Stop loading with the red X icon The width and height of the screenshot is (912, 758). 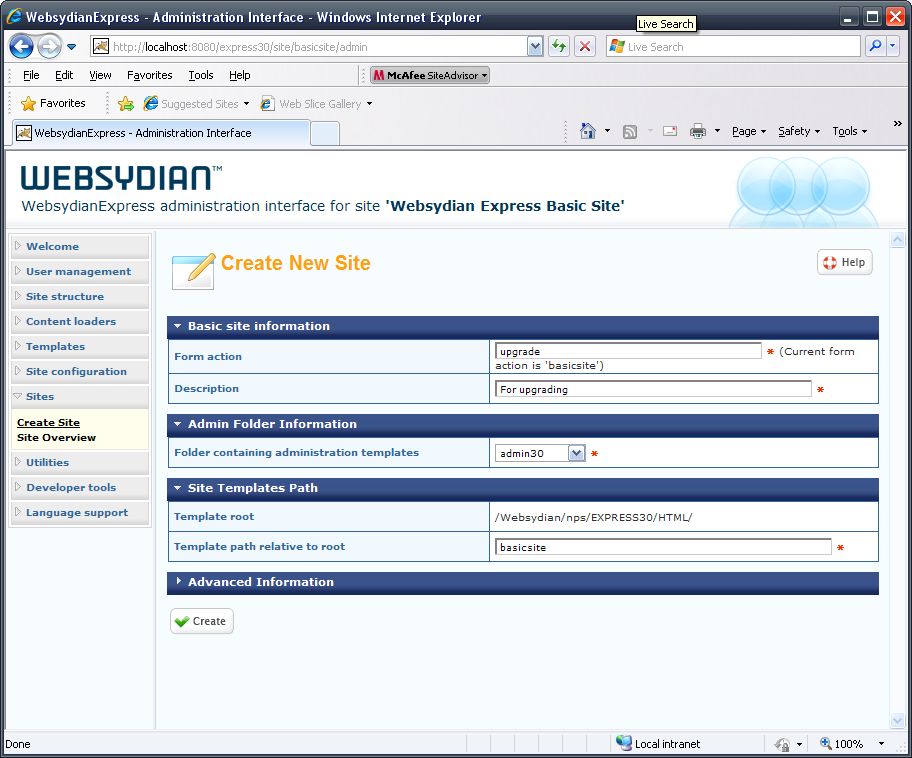coord(585,47)
